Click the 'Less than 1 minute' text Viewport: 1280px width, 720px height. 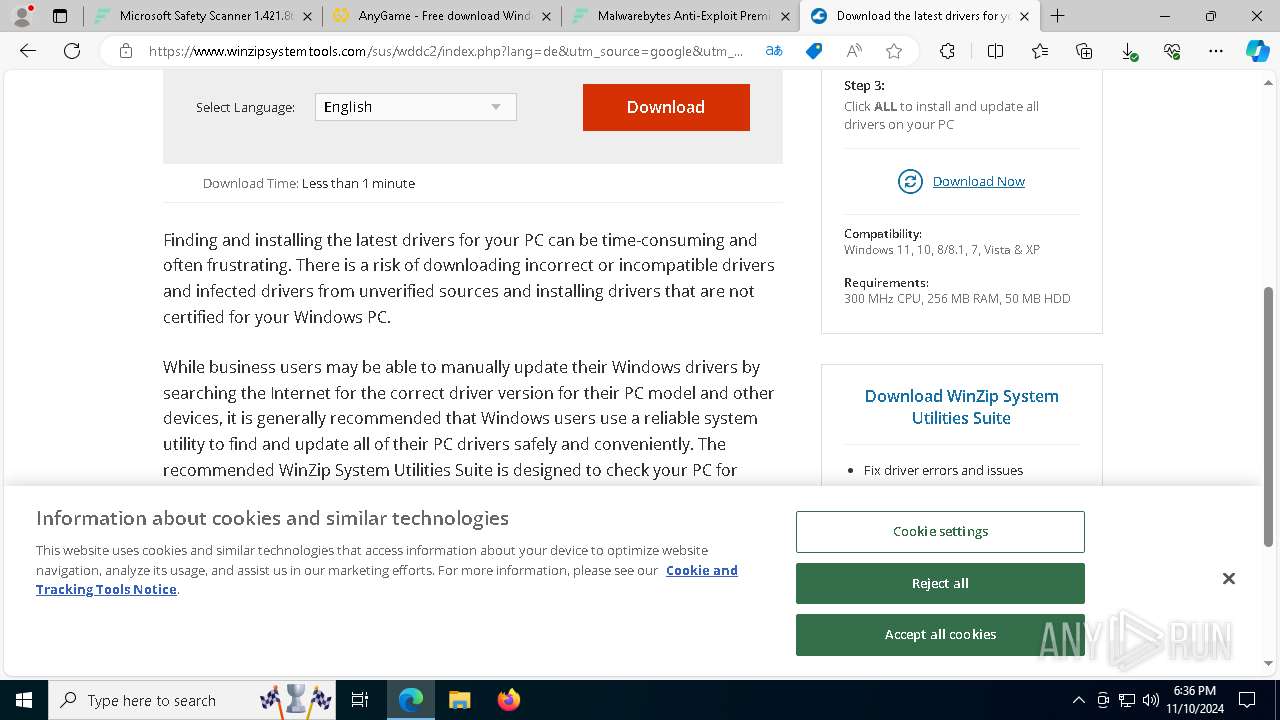(x=358, y=183)
